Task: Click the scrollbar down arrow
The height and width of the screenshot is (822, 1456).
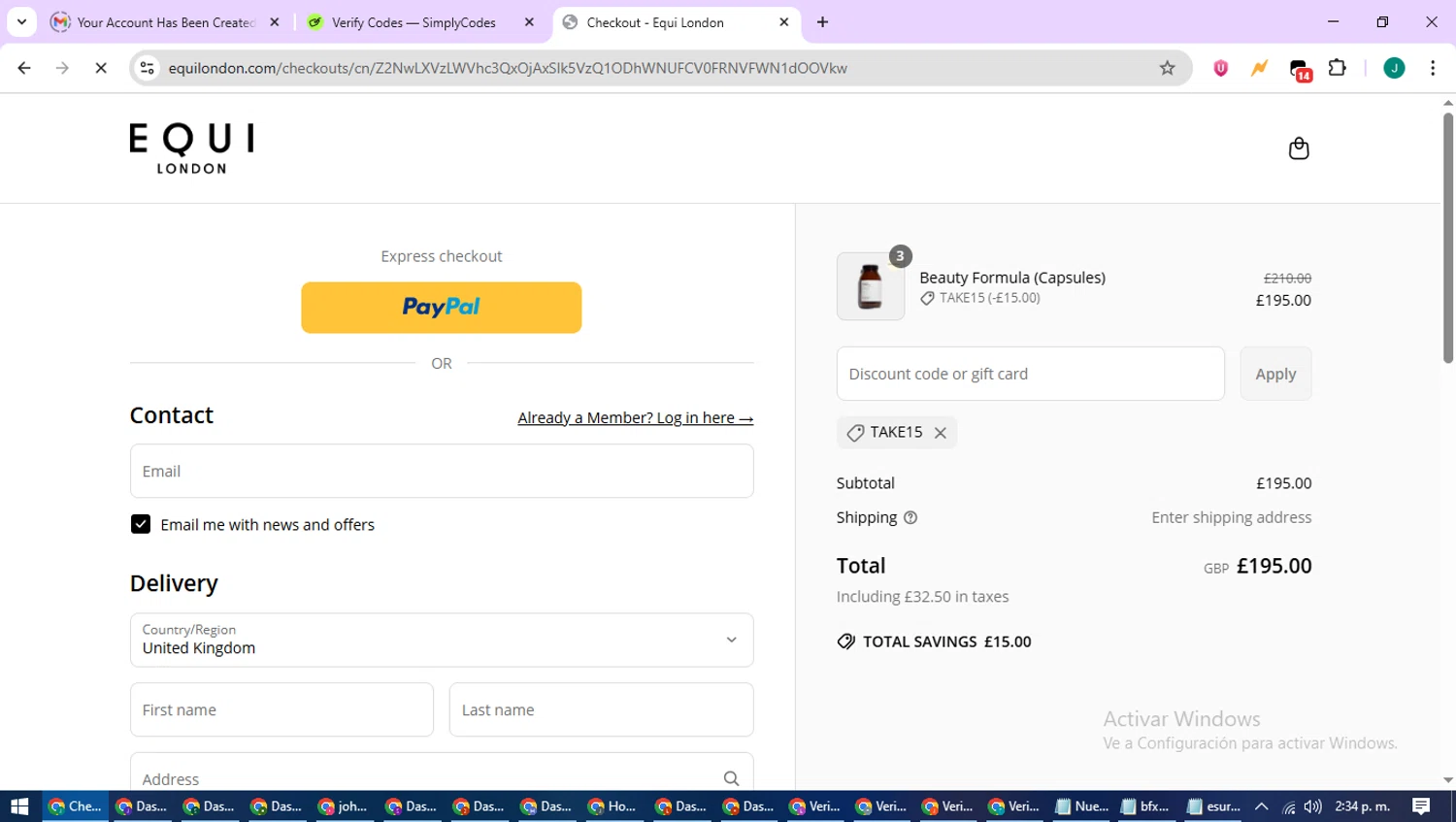Action: [x=1448, y=780]
